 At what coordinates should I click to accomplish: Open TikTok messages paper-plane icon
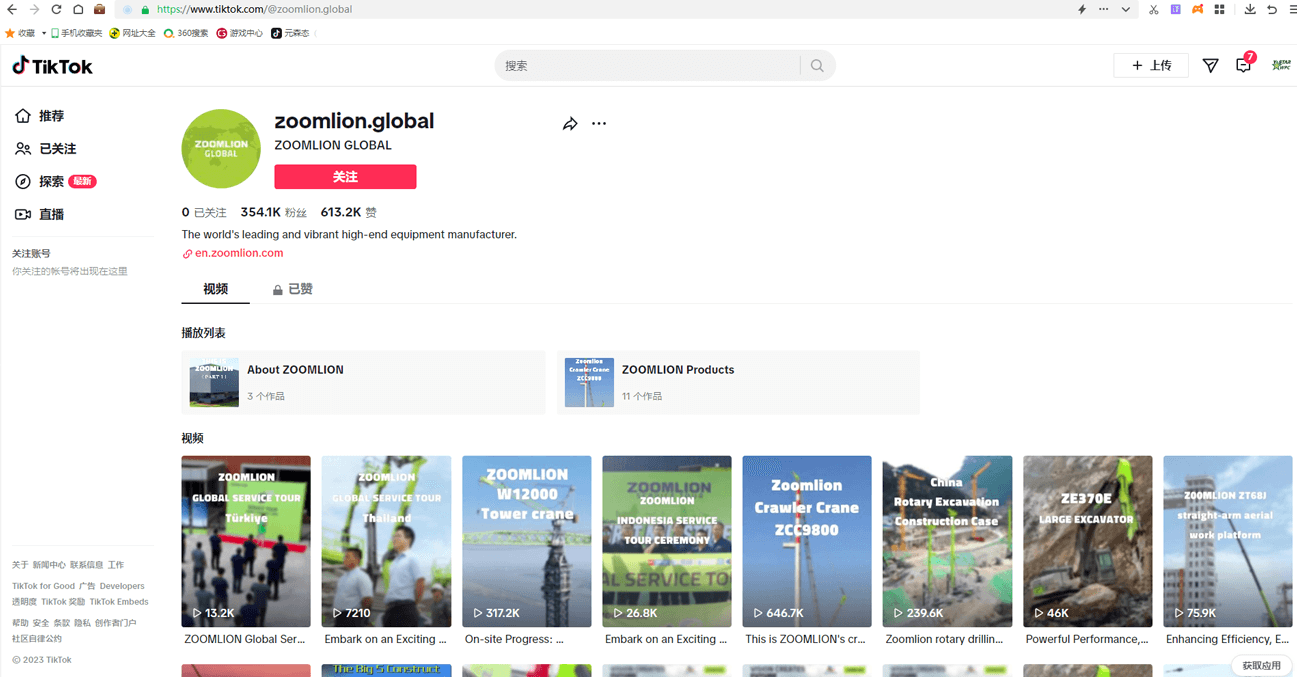[x=1210, y=66]
